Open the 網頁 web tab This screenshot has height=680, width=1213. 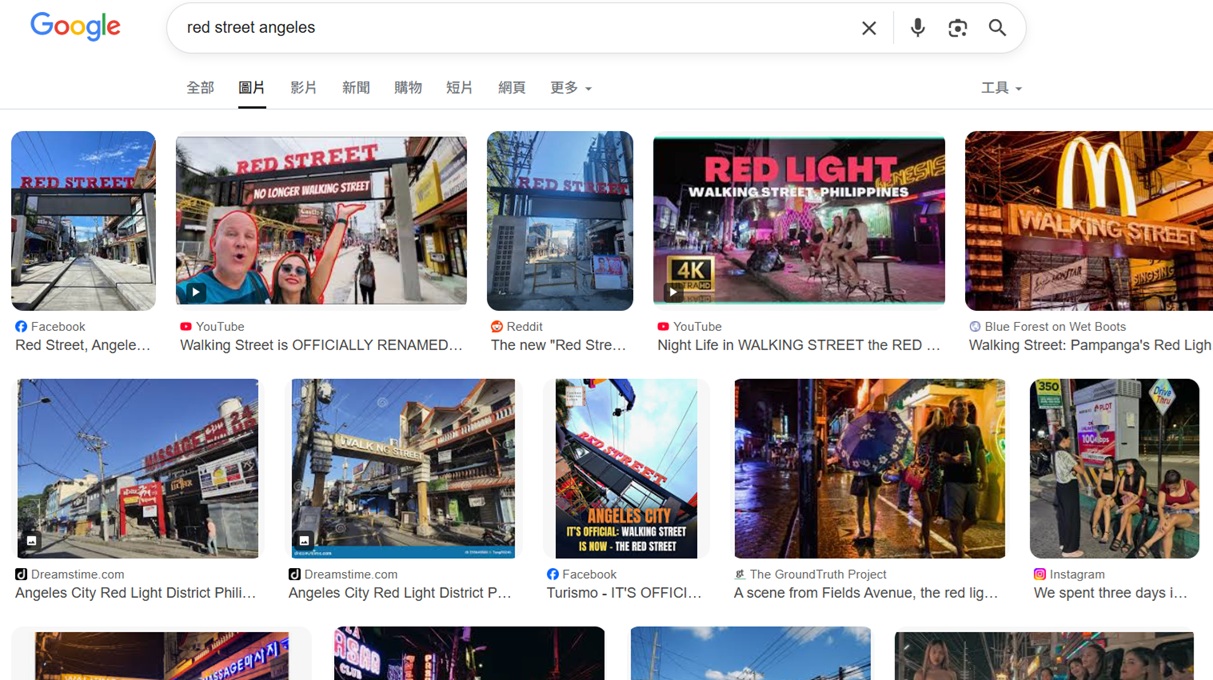tap(512, 88)
